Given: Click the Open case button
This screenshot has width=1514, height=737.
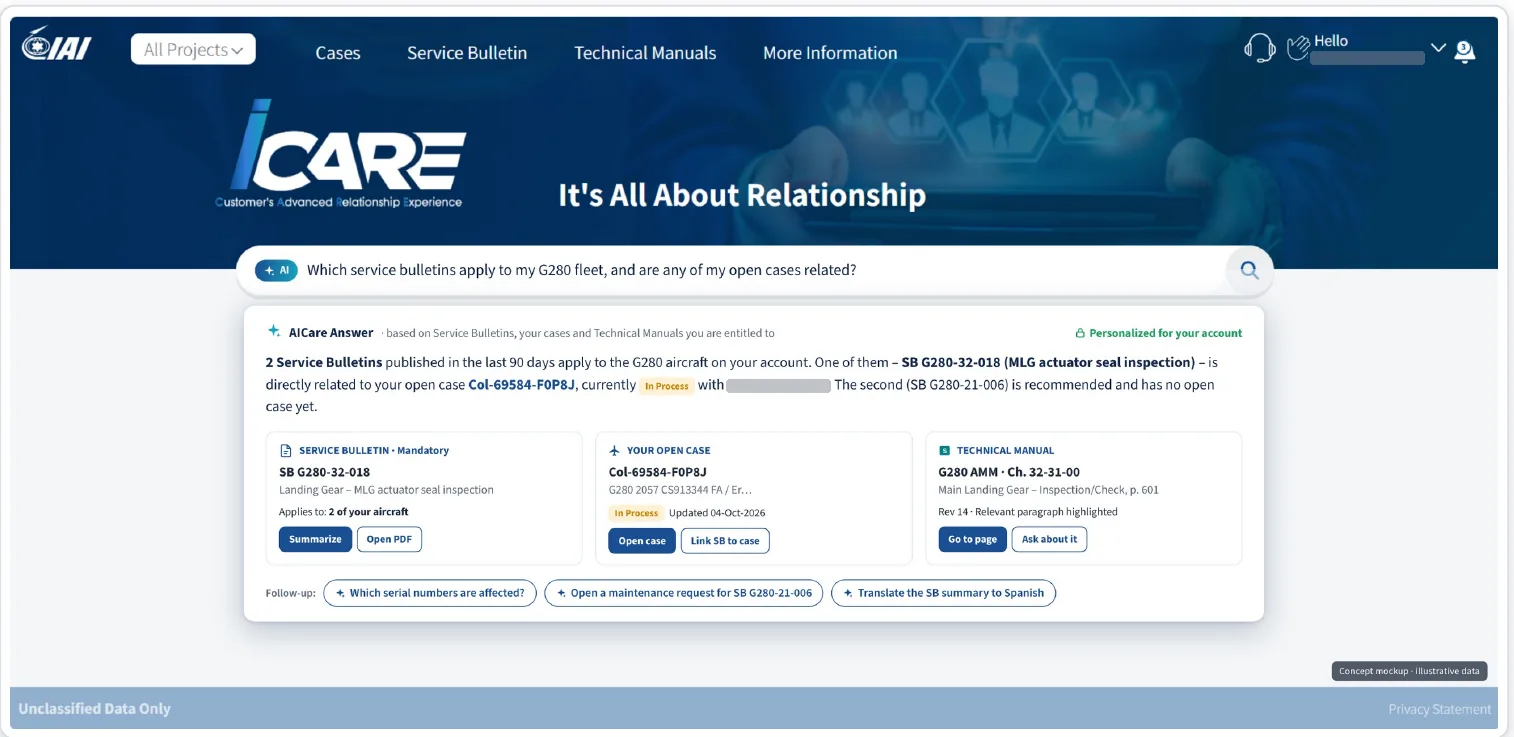Looking at the screenshot, I should (x=642, y=541).
